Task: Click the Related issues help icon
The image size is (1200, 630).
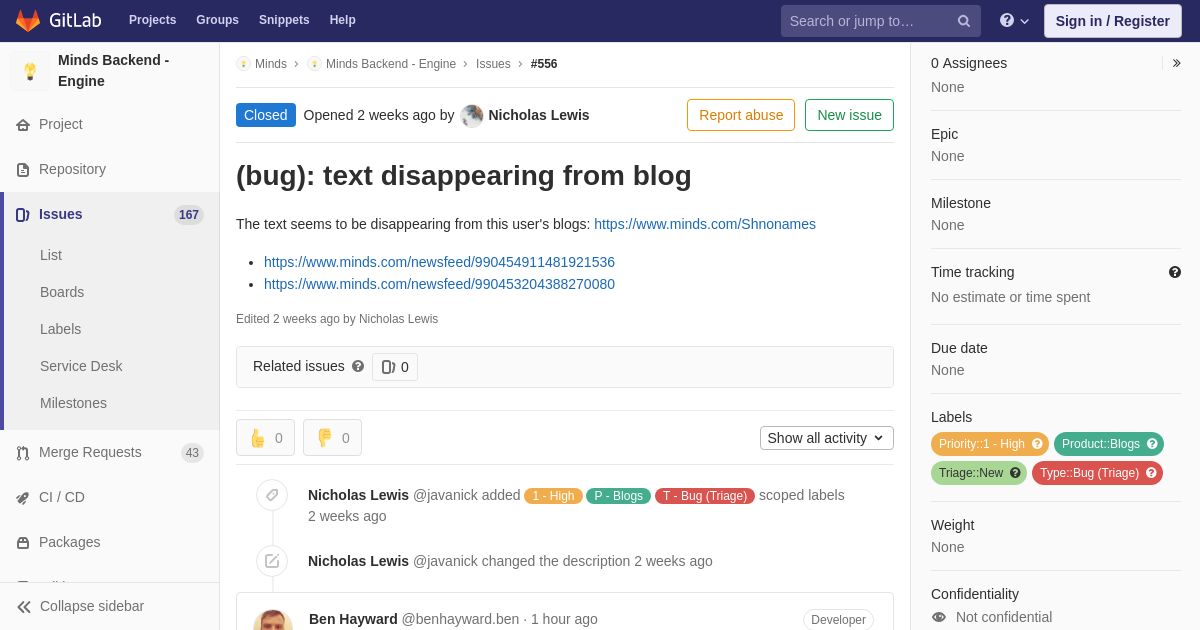Action: (x=358, y=367)
